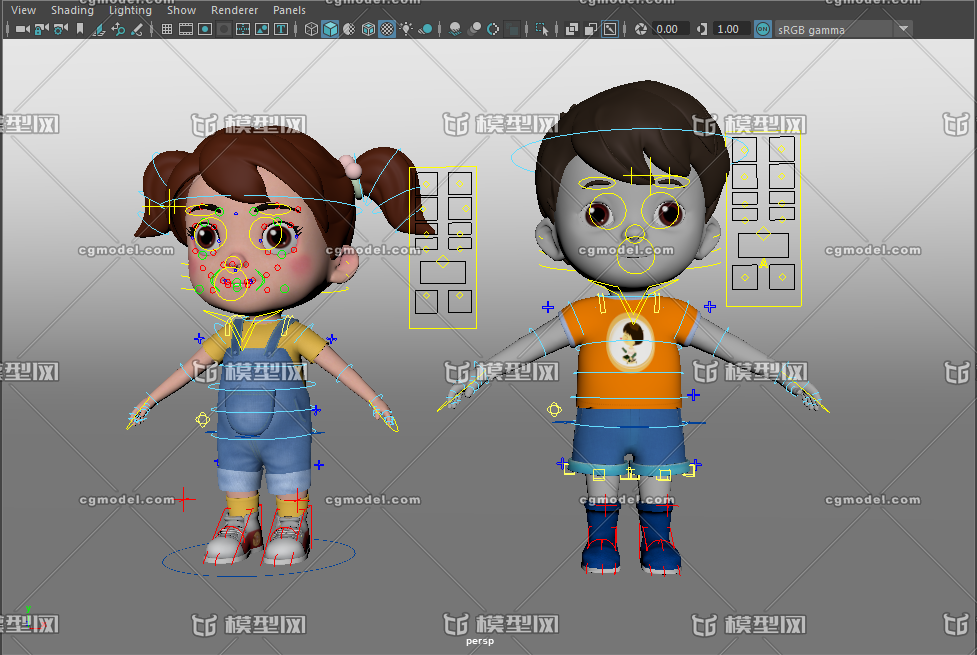Click the Image Plane icon

coord(98,29)
